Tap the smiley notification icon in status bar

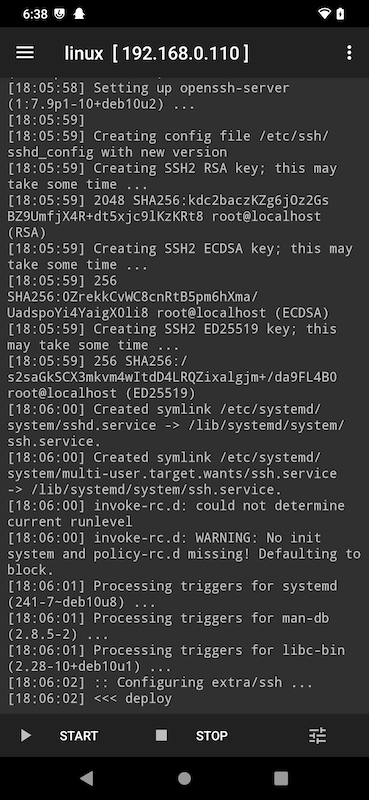(59, 14)
